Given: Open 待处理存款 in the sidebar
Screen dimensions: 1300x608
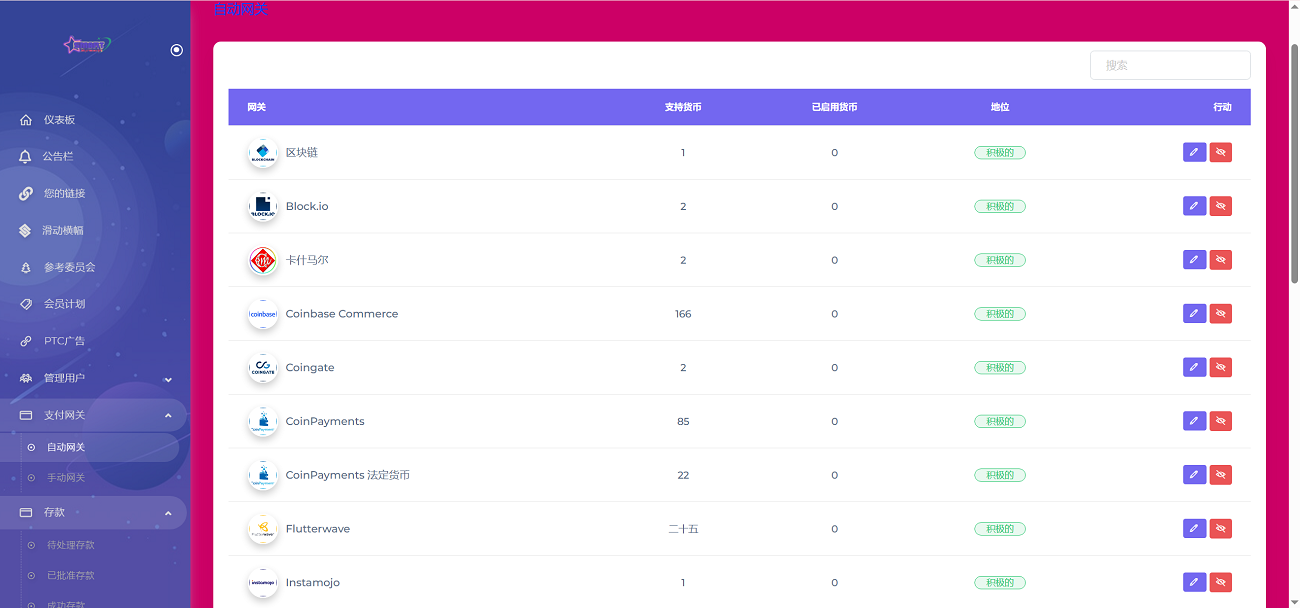Looking at the screenshot, I should pyautogui.click(x=70, y=545).
